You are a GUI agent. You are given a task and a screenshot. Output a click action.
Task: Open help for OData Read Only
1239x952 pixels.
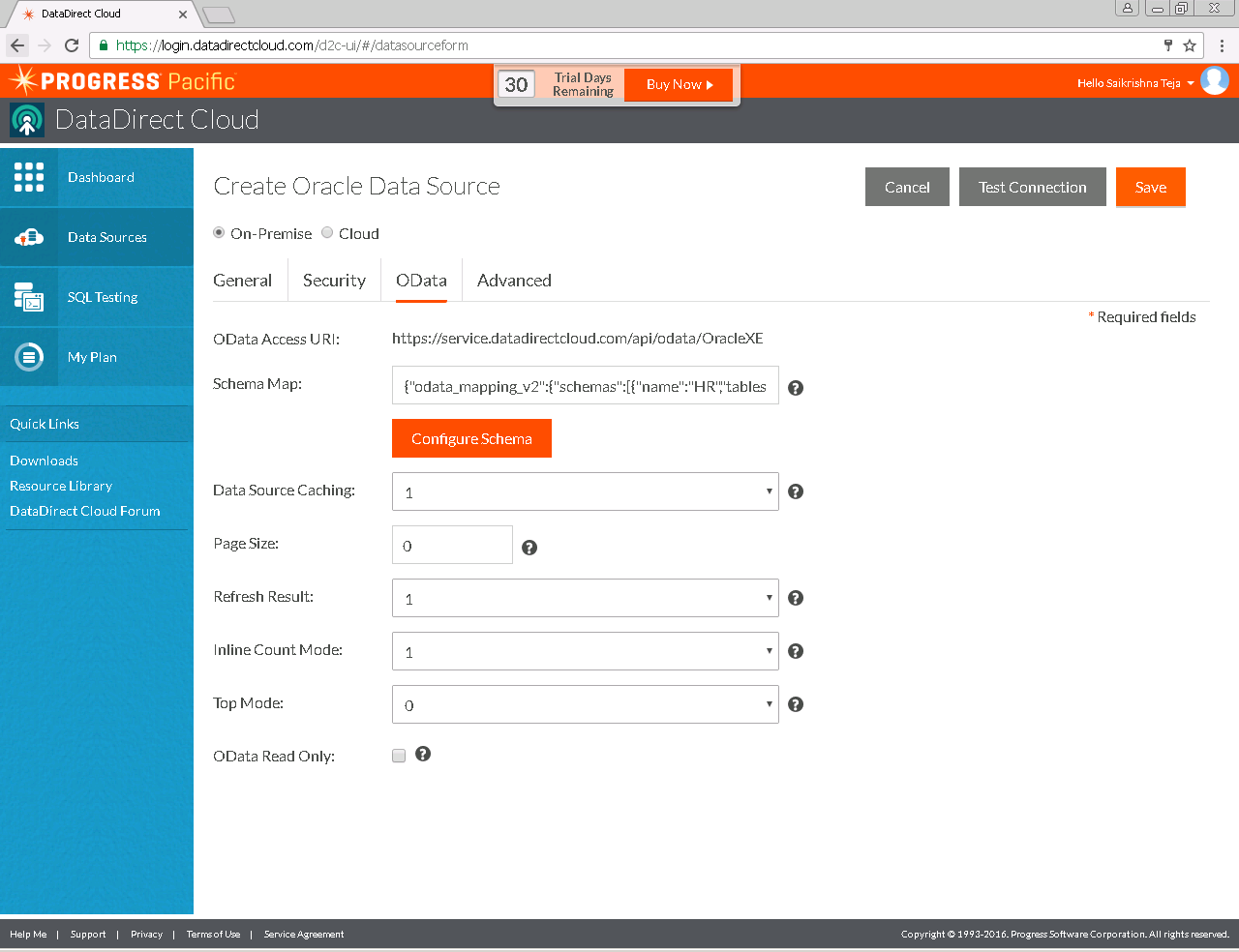pyautogui.click(x=423, y=754)
